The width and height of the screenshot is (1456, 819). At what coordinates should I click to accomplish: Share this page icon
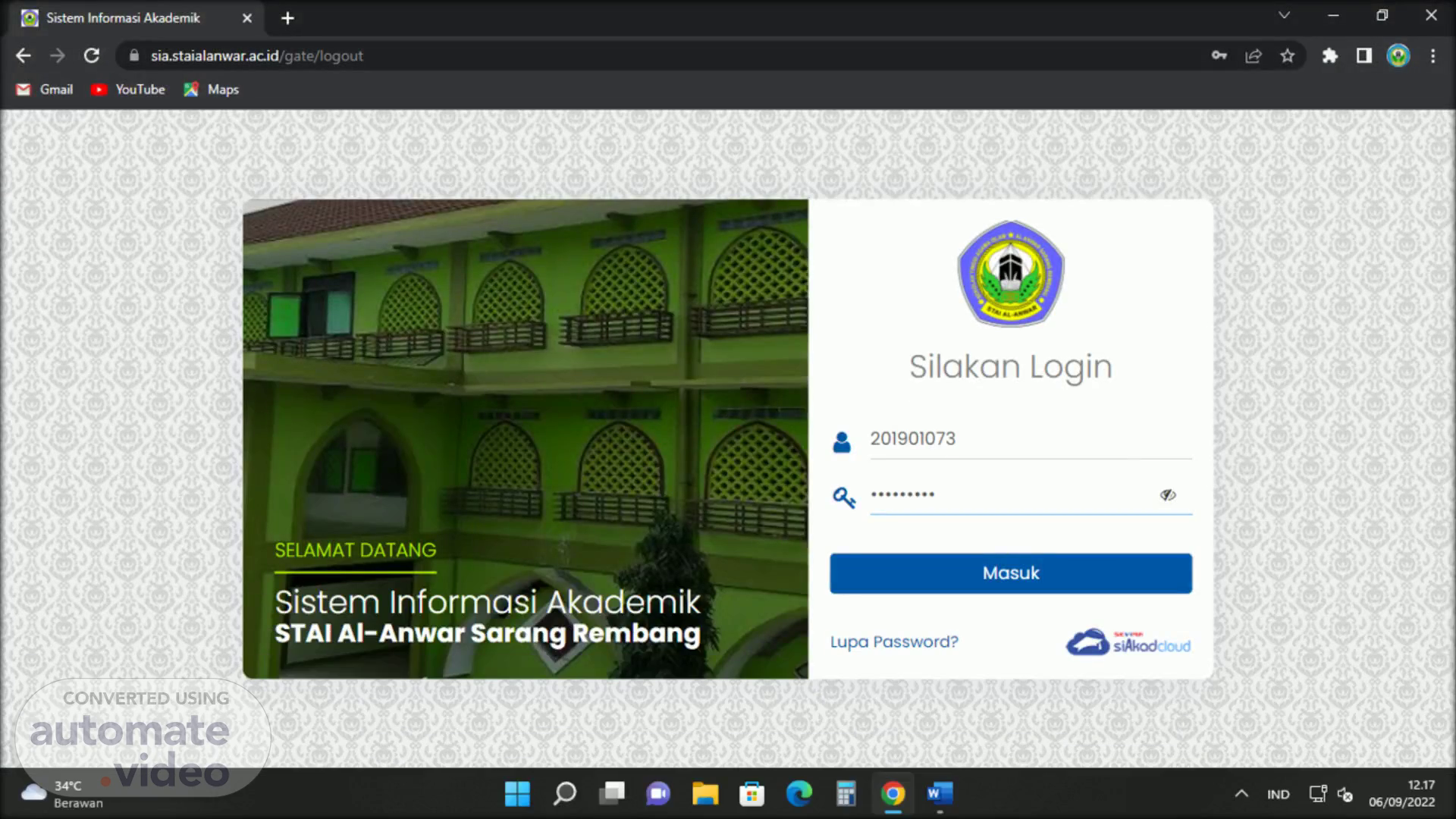click(x=1254, y=56)
